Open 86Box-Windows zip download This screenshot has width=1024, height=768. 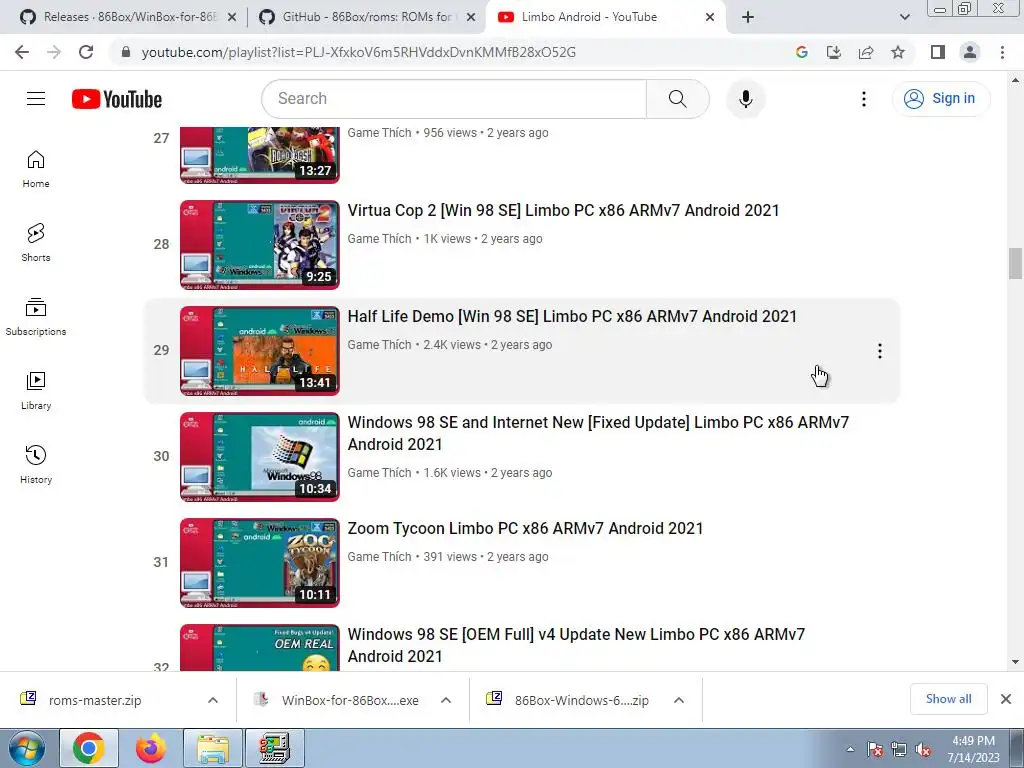581,700
